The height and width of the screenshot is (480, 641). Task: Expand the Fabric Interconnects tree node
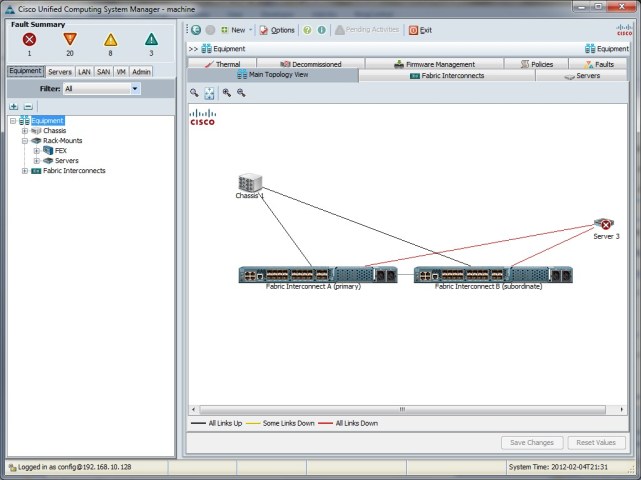click(x=25, y=171)
